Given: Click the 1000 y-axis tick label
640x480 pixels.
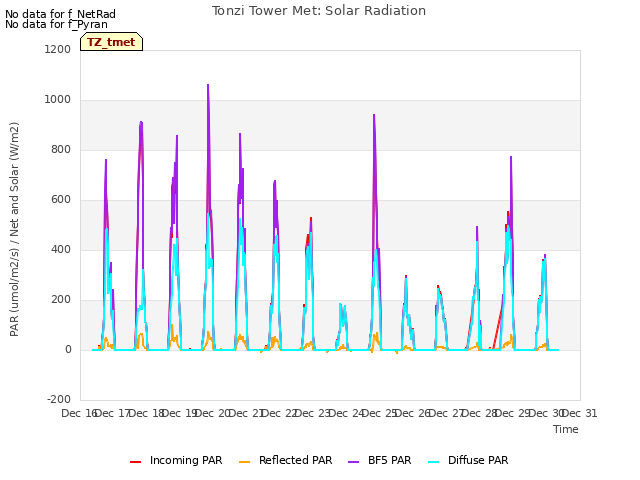Looking at the screenshot, I should (x=58, y=100).
